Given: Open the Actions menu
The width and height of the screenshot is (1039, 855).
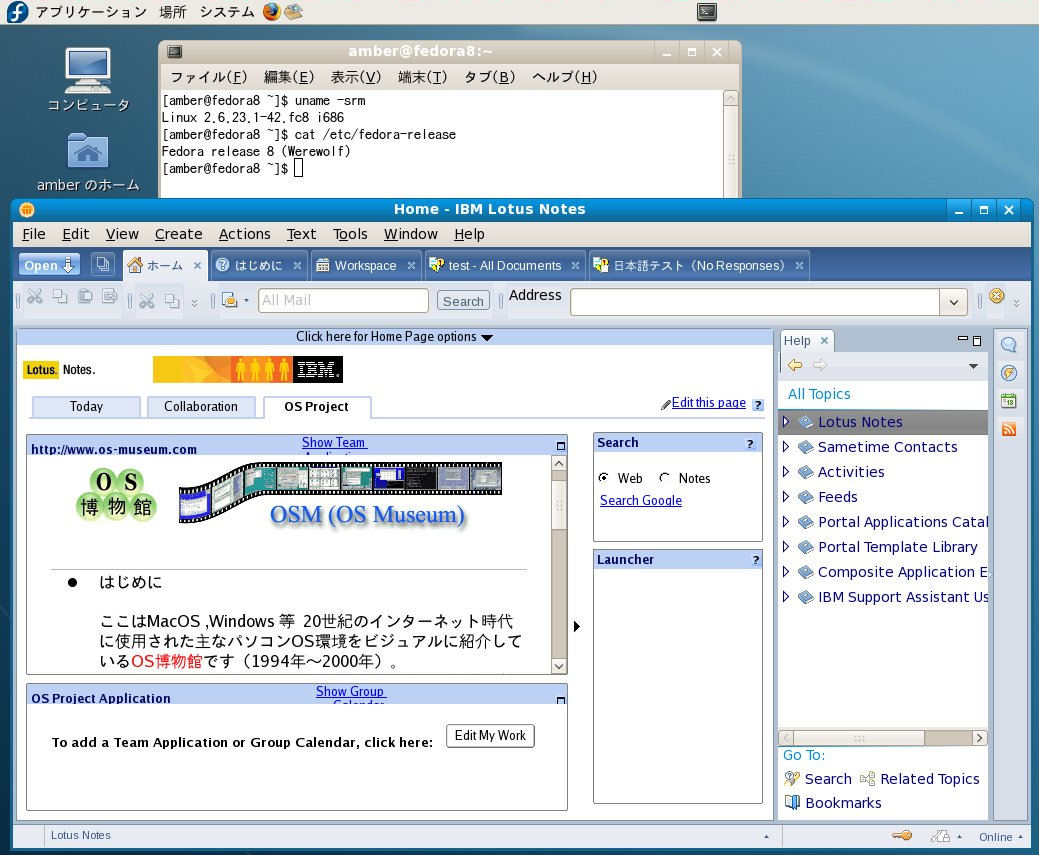Looking at the screenshot, I should [x=245, y=234].
